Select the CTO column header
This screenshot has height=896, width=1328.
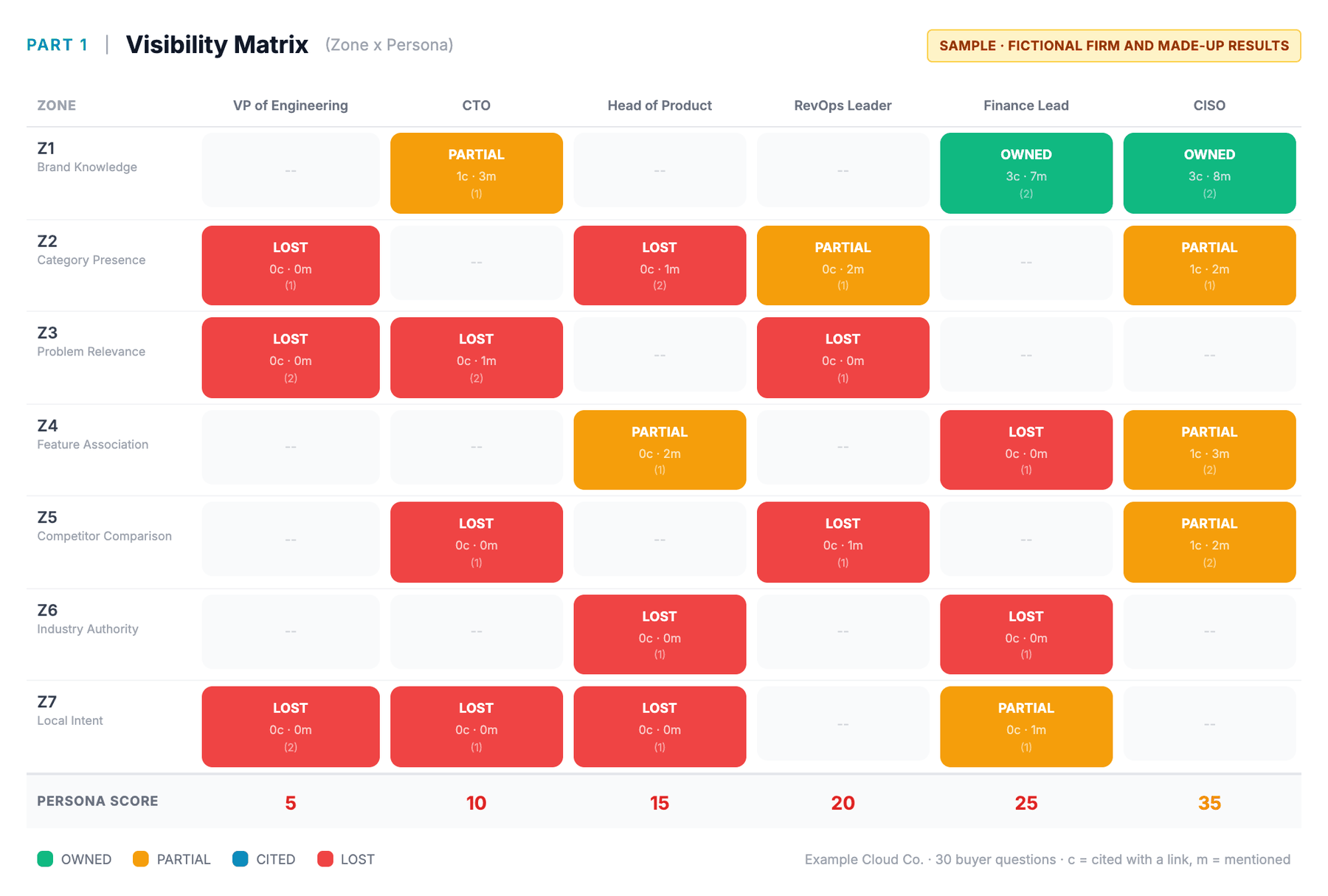point(477,105)
